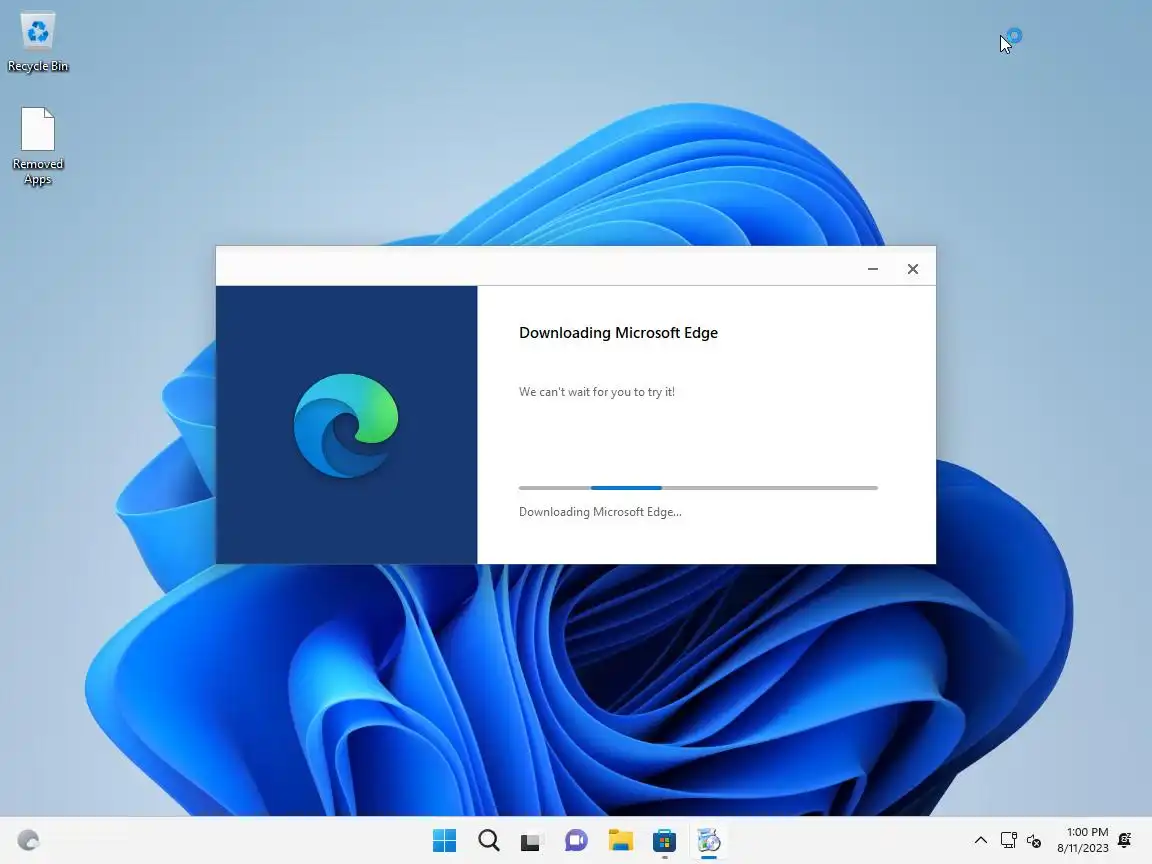Image resolution: width=1152 pixels, height=864 pixels.
Task: Open taskbar Search
Action: coord(489,840)
